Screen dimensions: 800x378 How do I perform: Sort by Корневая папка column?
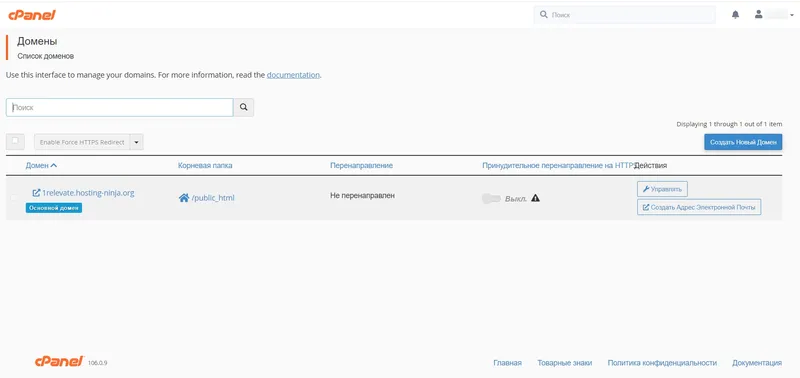tap(206, 166)
